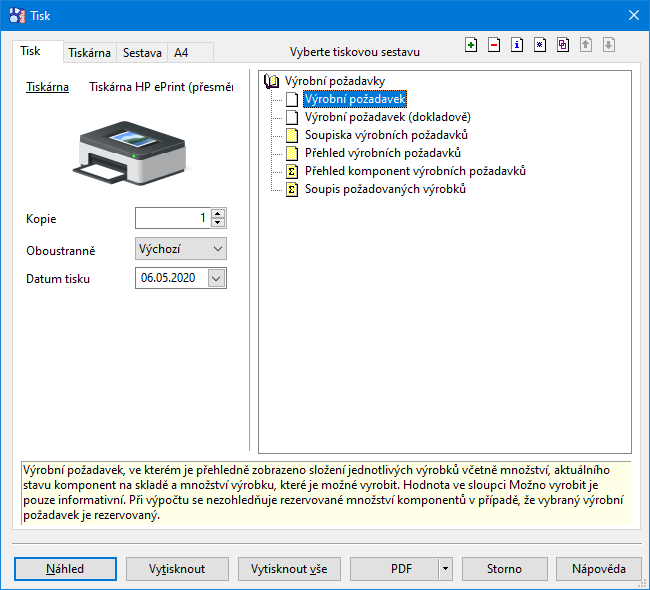Screen dimensions: 650x590
Task: Select Soupis požadovaných výrobků report
Action: (x=385, y=189)
